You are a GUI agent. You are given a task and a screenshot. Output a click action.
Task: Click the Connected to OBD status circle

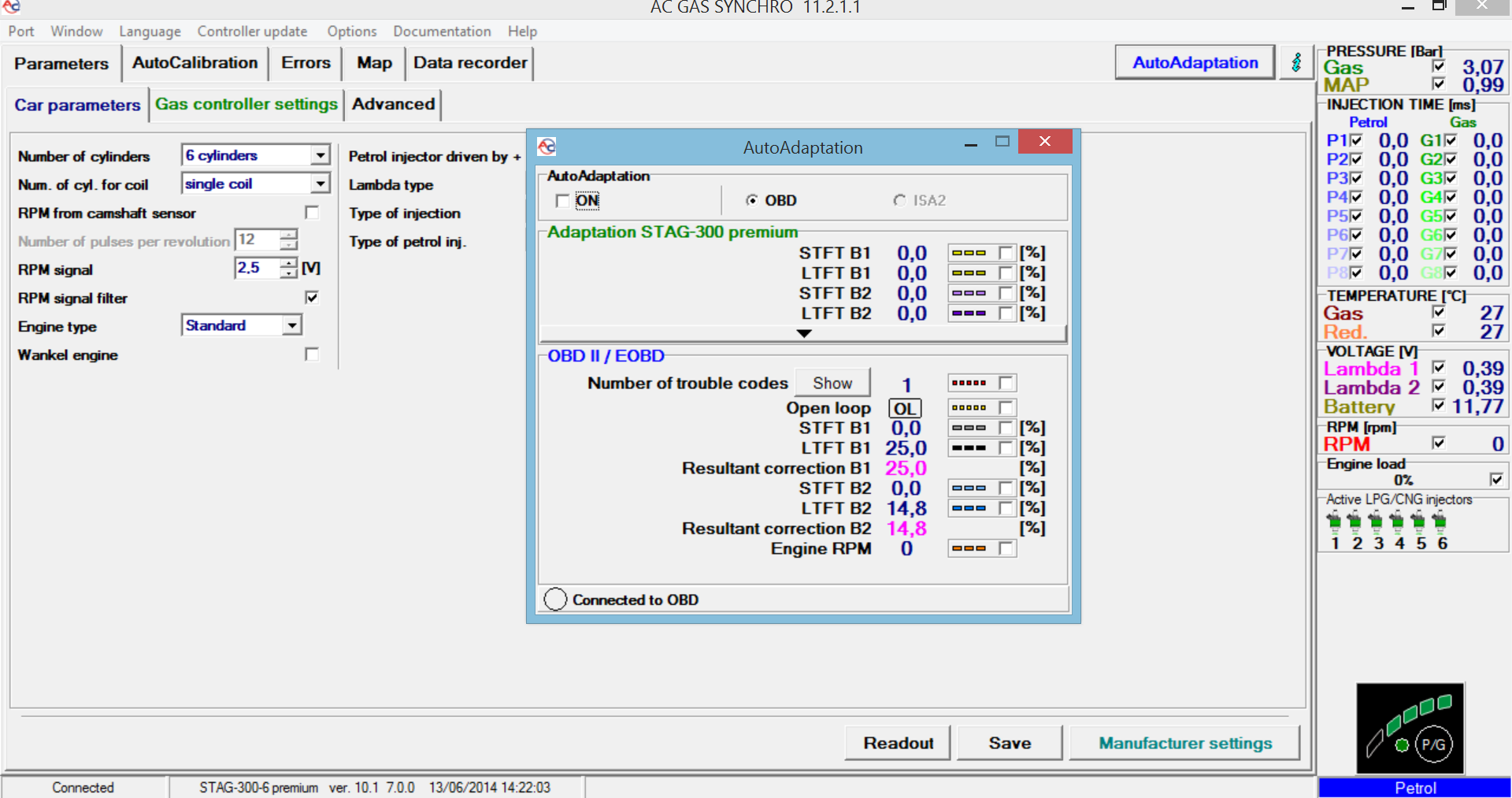coord(555,599)
